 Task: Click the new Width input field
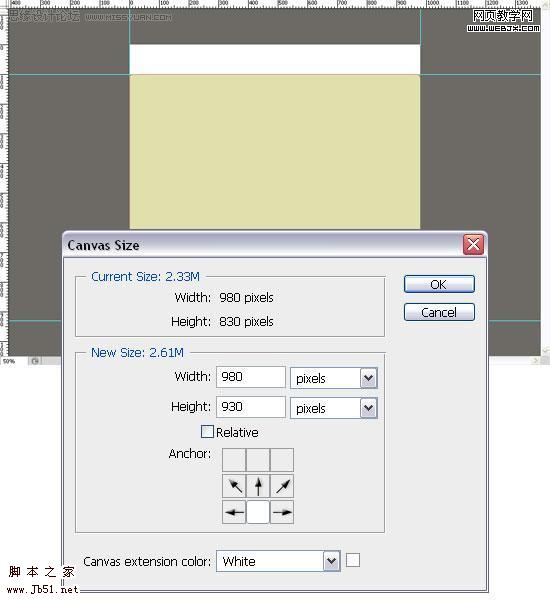[251, 377]
